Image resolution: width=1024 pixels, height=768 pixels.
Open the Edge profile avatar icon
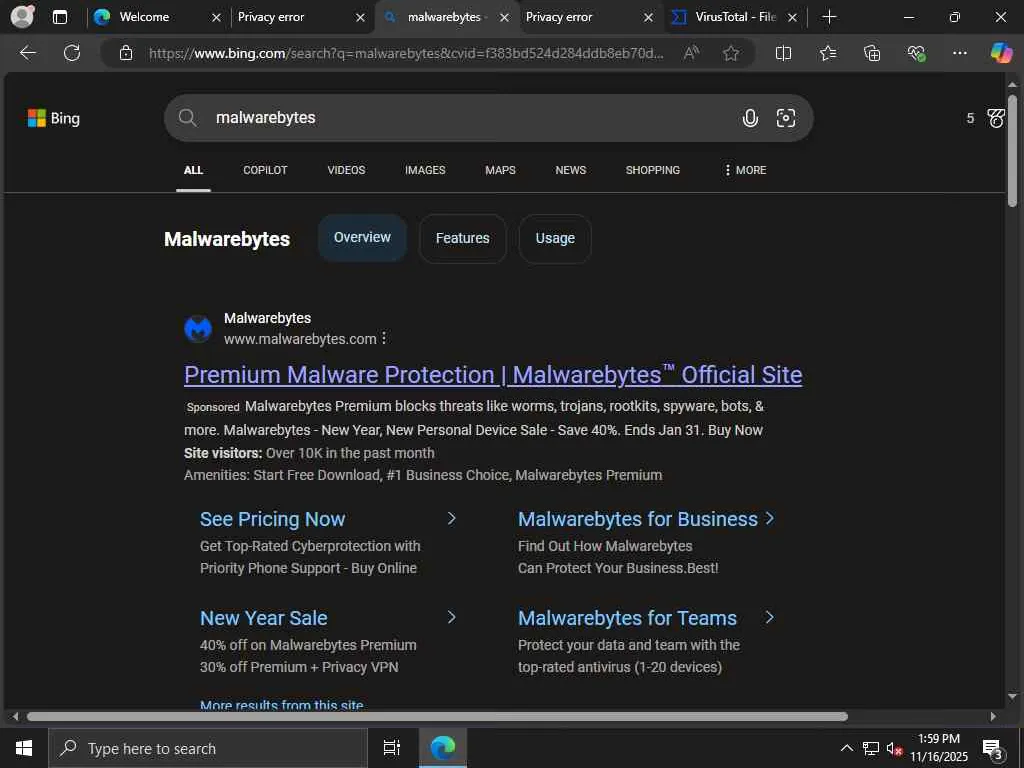click(22, 17)
